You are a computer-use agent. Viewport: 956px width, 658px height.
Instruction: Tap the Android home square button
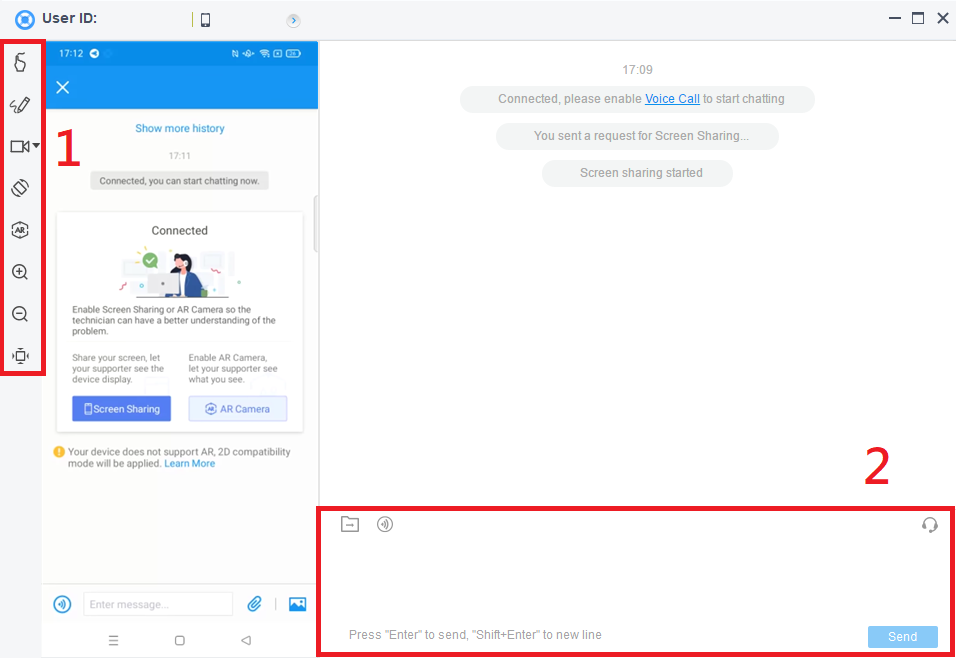[x=180, y=640]
